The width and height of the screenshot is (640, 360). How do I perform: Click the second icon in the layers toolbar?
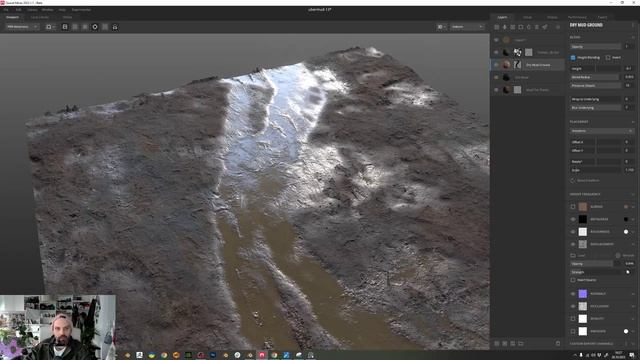504,27
